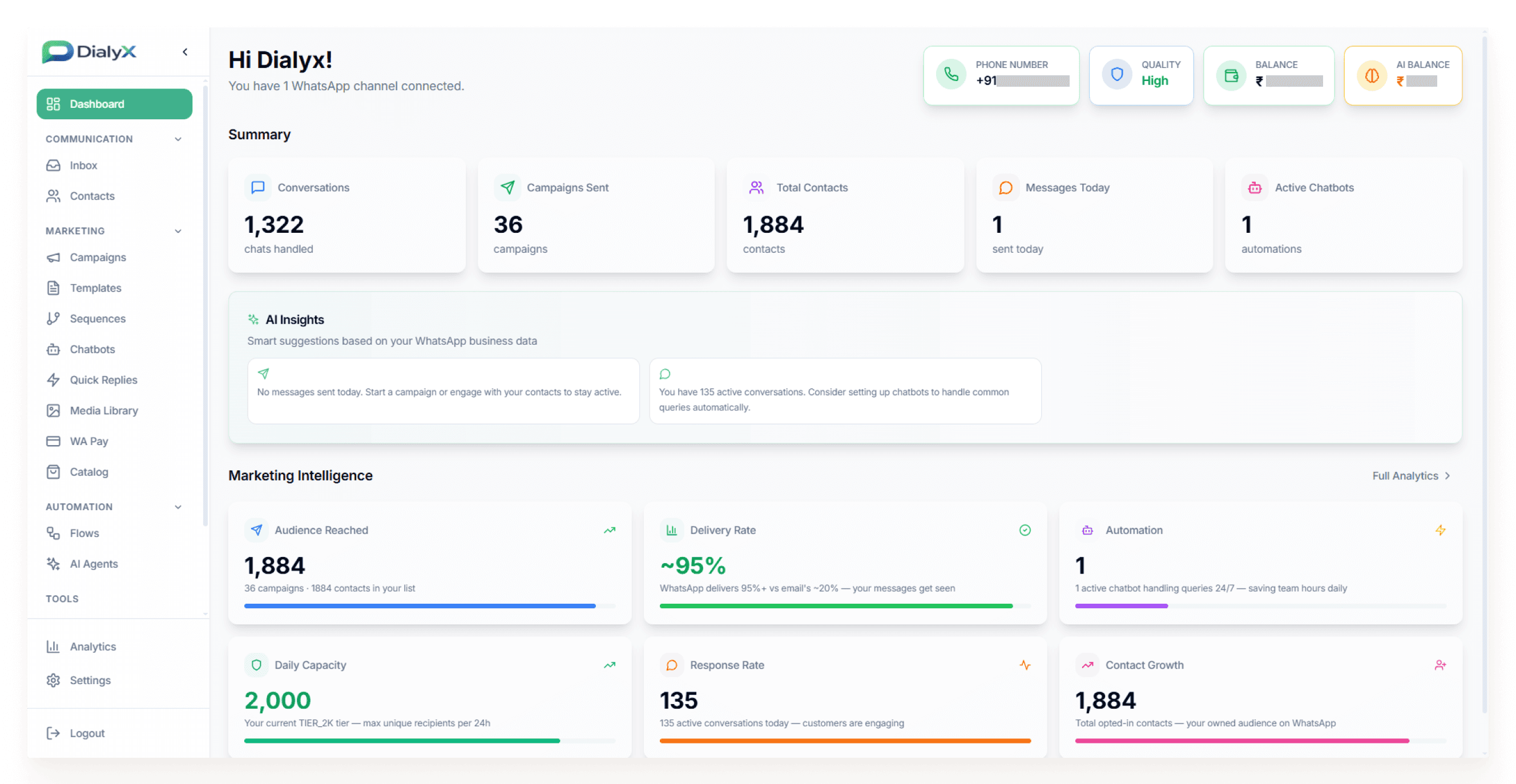1516x784 pixels.
Task: Click the Active Chatbots robot icon
Action: tap(1255, 188)
